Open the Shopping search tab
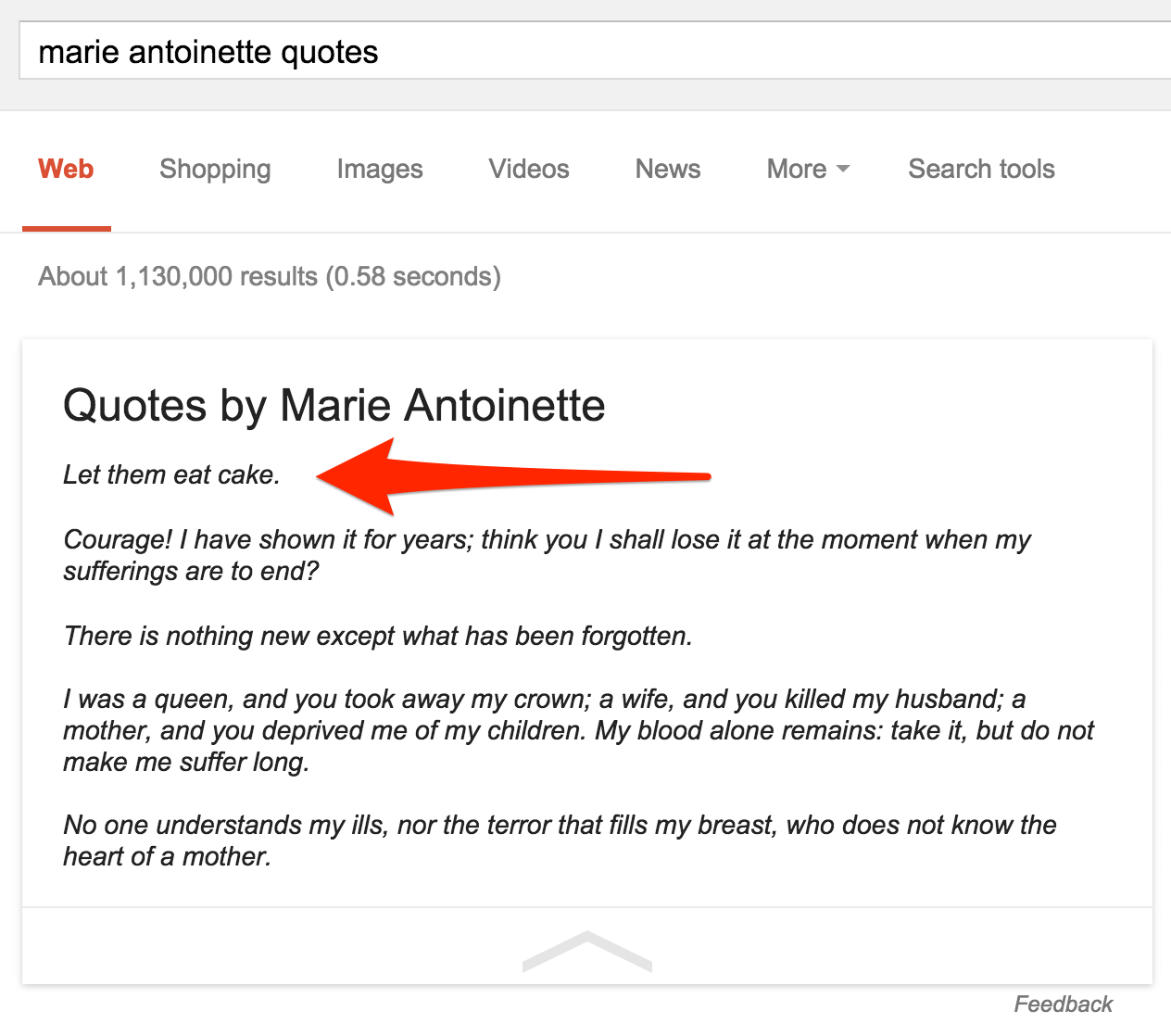The image size is (1171, 1036). 214,169
